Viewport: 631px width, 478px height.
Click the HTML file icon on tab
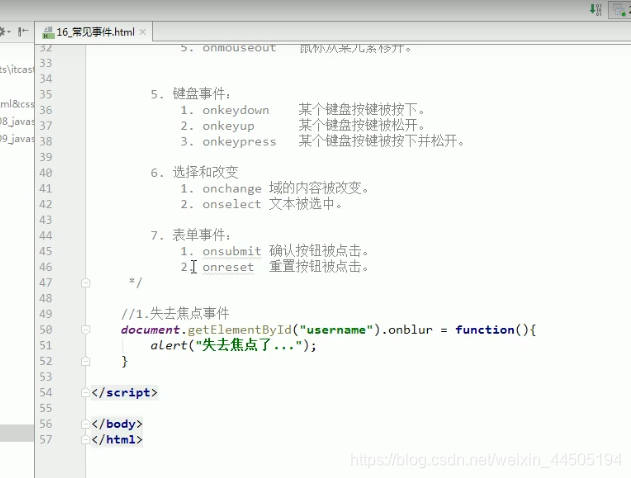click(48, 32)
